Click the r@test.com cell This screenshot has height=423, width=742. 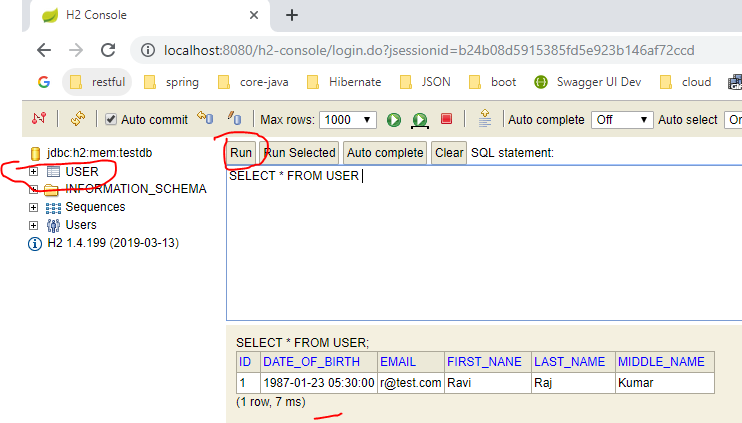tap(410, 383)
